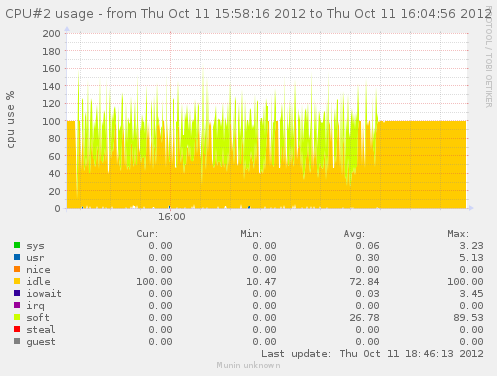Click the Cur: column header
Image resolution: width=497 pixels, height=376 pixels.
point(147,234)
